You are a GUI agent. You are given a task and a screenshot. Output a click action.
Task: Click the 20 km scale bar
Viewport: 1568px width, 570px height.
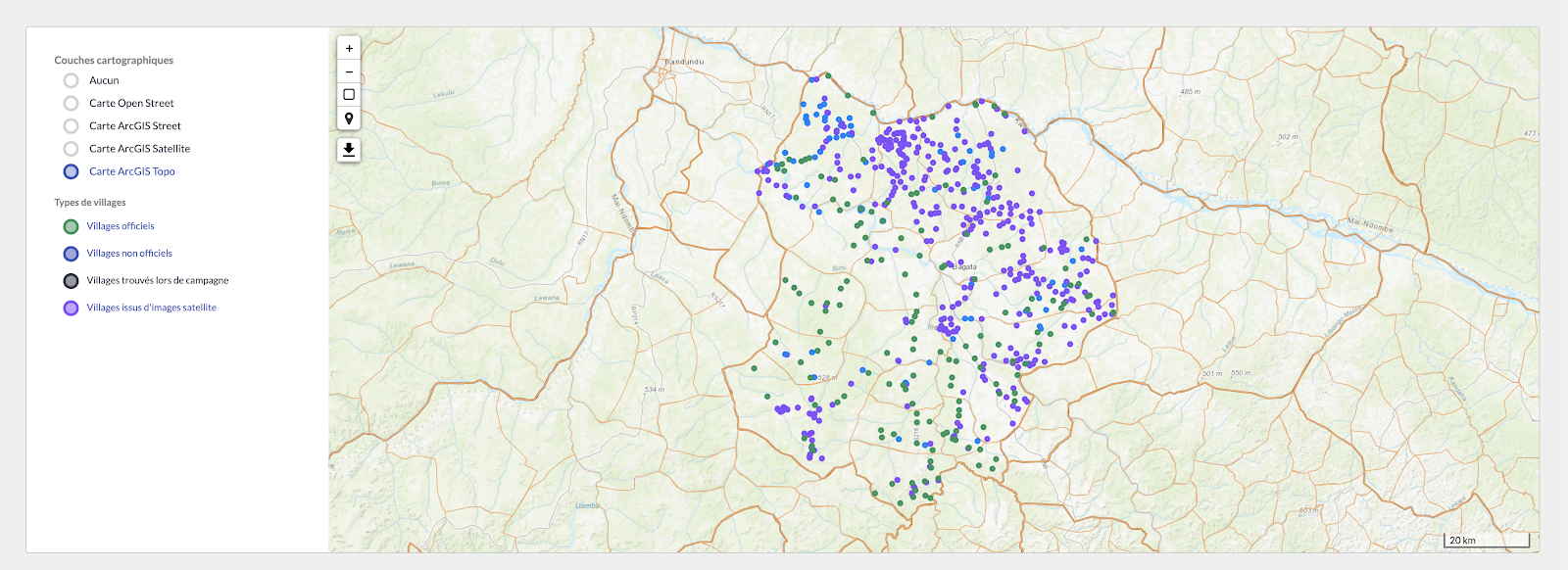pos(1487,540)
